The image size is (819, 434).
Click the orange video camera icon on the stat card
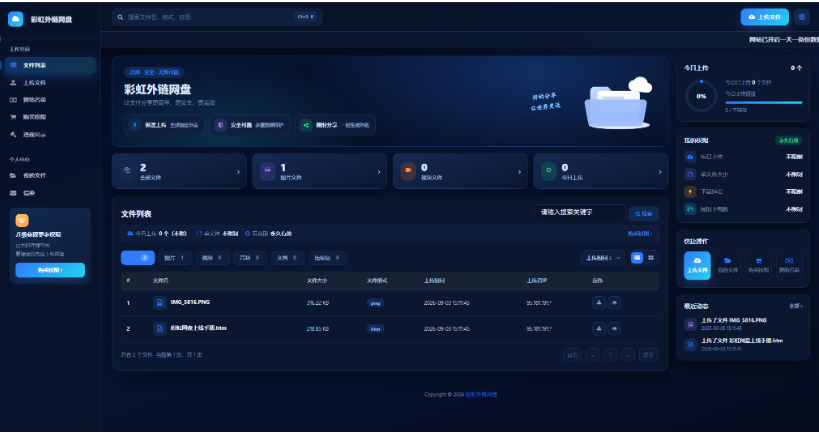tap(408, 171)
